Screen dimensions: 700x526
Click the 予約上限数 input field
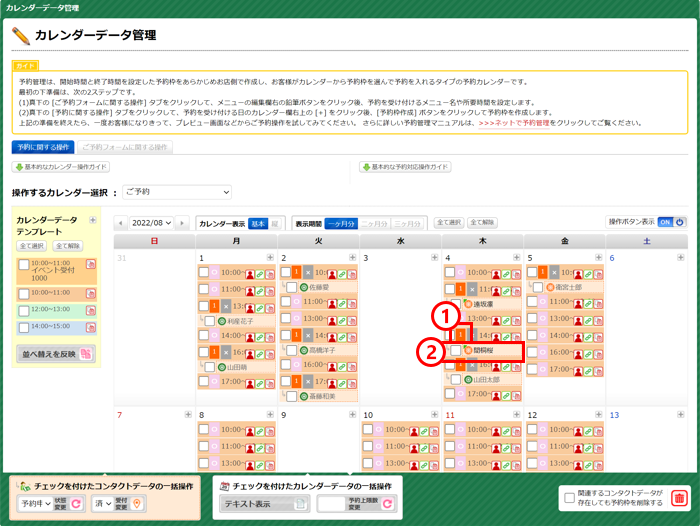click(x=333, y=504)
